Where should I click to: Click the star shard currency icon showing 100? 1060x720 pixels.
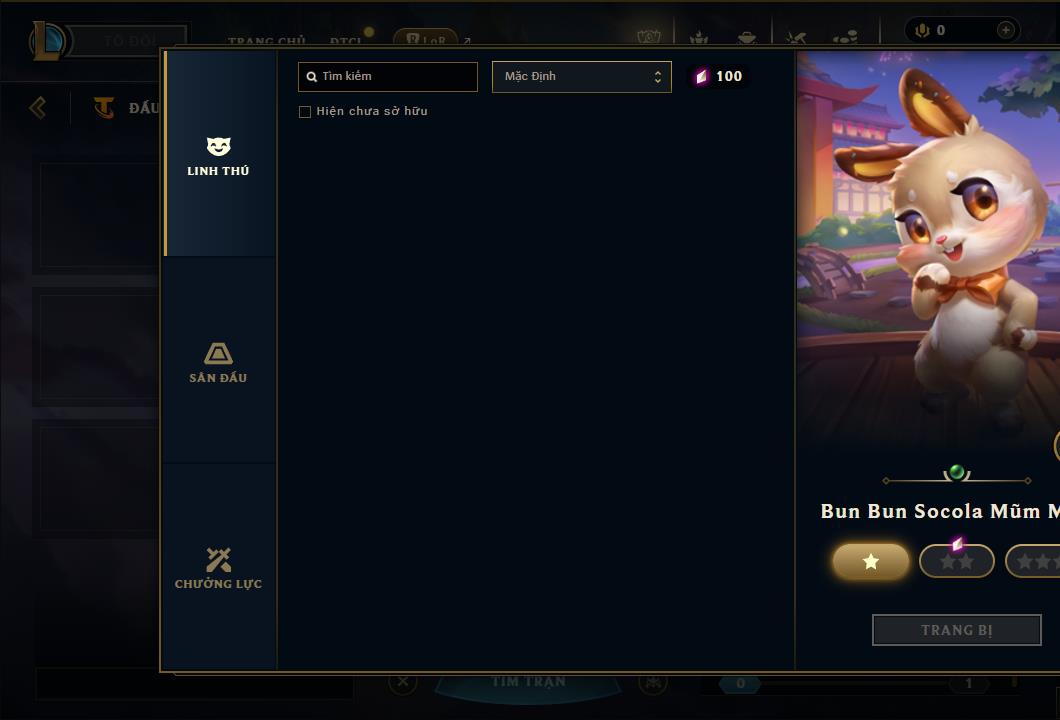[702, 76]
